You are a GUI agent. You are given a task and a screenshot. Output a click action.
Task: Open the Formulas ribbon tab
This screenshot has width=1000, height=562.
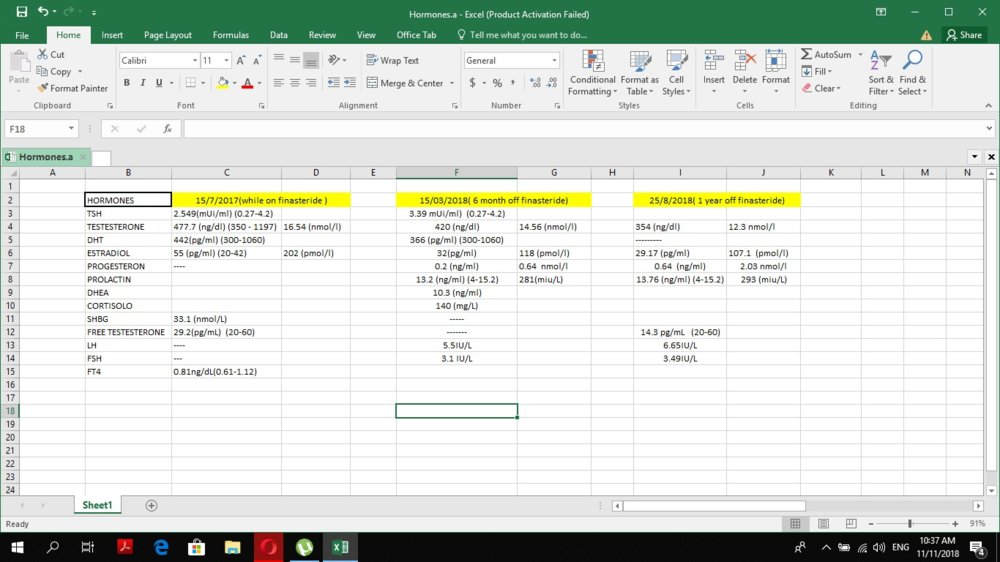point(231,35)
